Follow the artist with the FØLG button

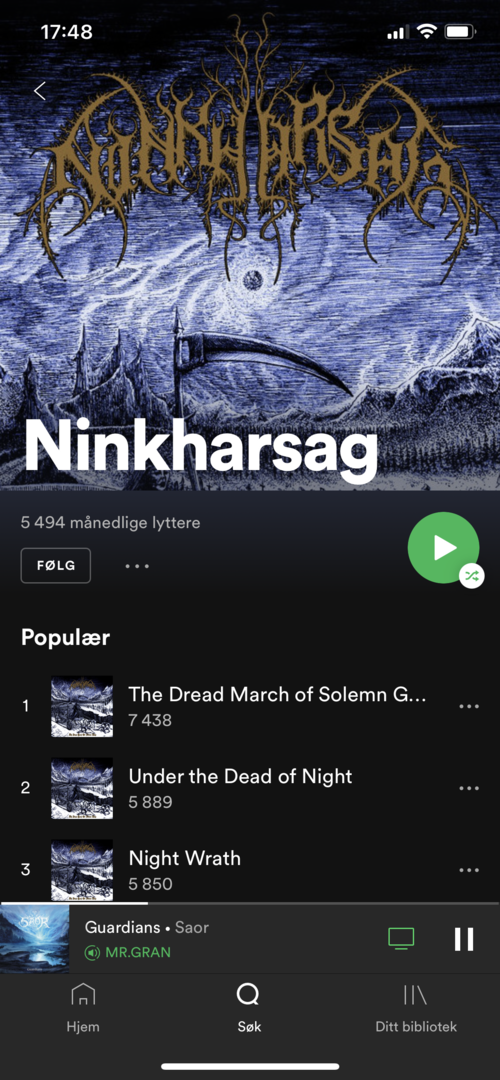[x=56, y=565]
